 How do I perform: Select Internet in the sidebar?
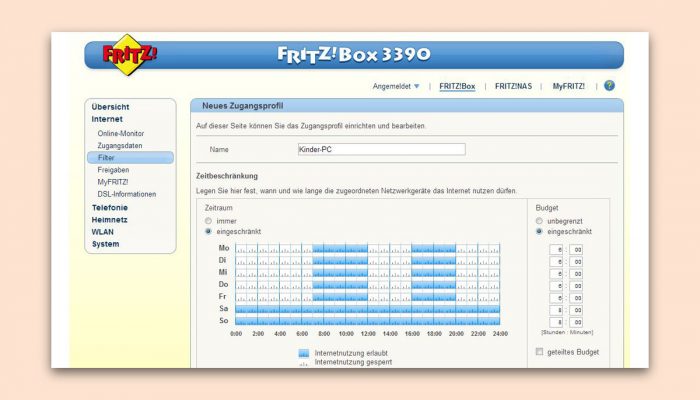pos(107,119)
